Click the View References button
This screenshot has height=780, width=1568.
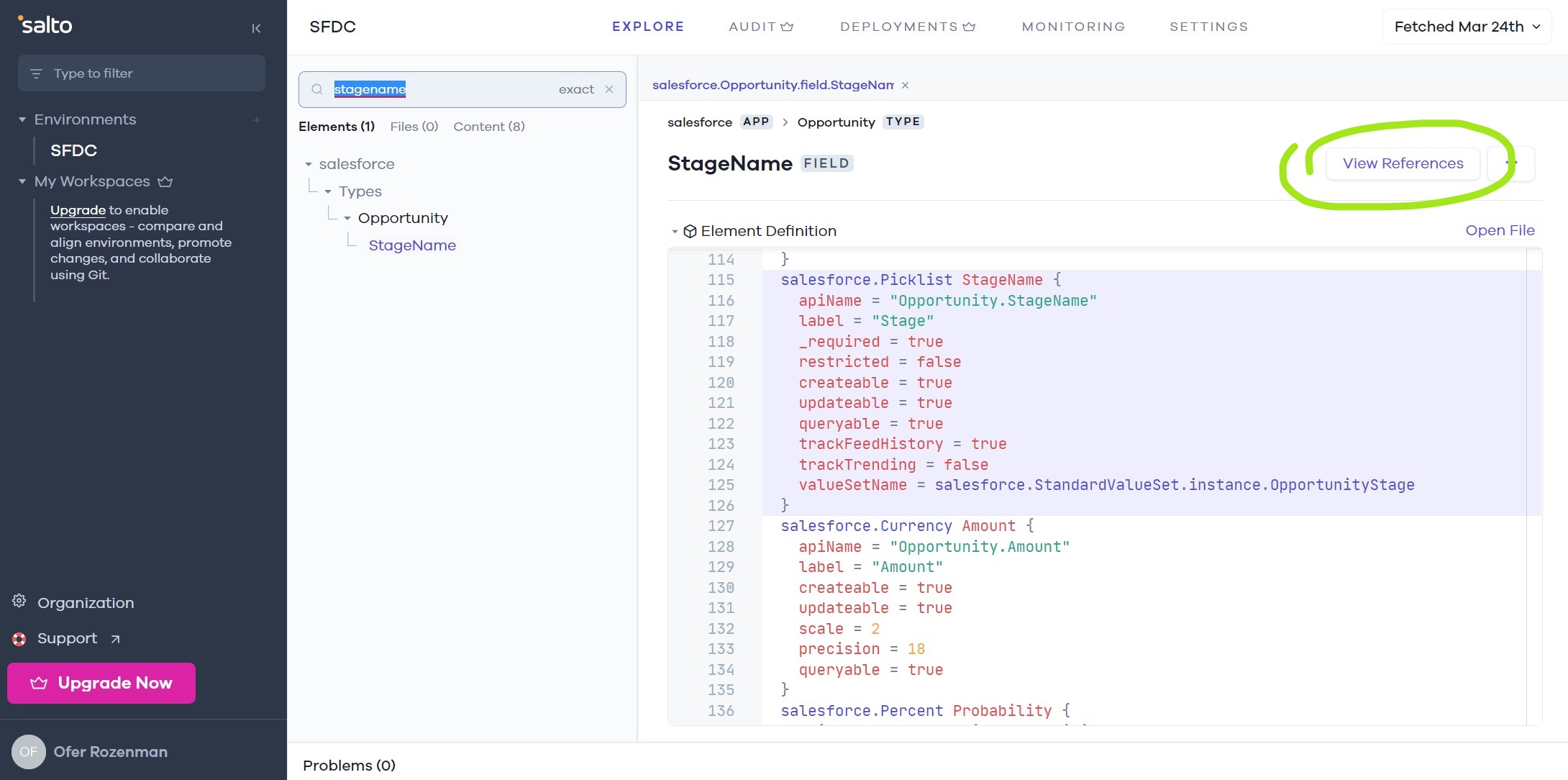click(1403, 163)
